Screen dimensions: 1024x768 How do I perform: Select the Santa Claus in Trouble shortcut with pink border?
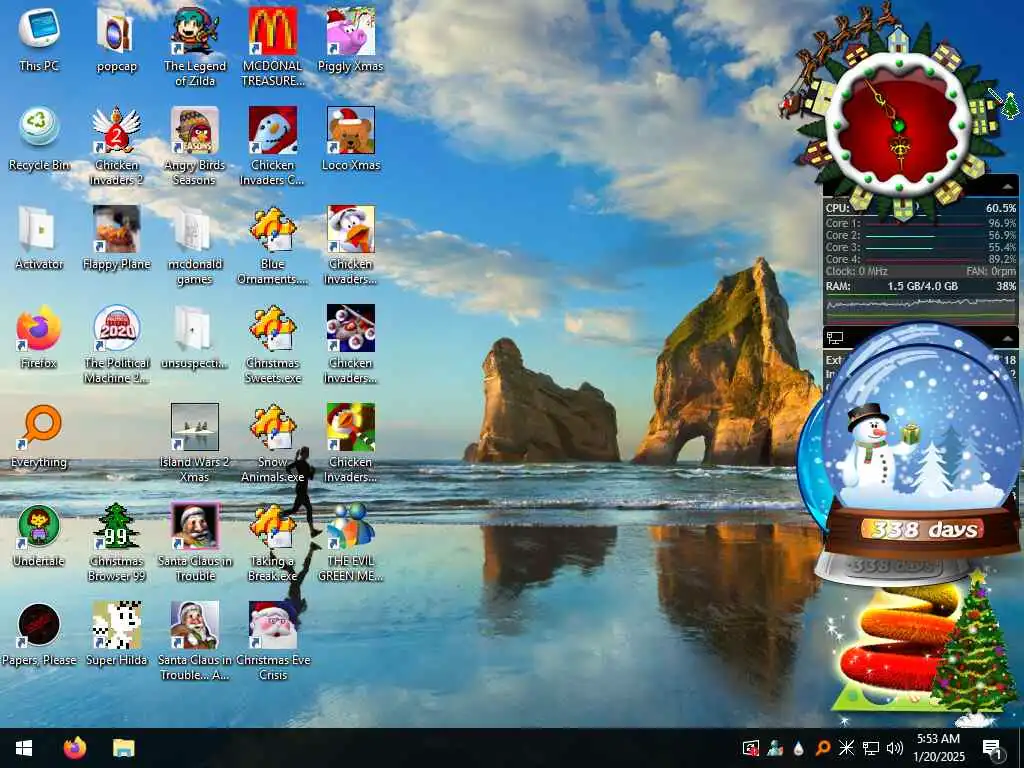click(x=195, y=542)
